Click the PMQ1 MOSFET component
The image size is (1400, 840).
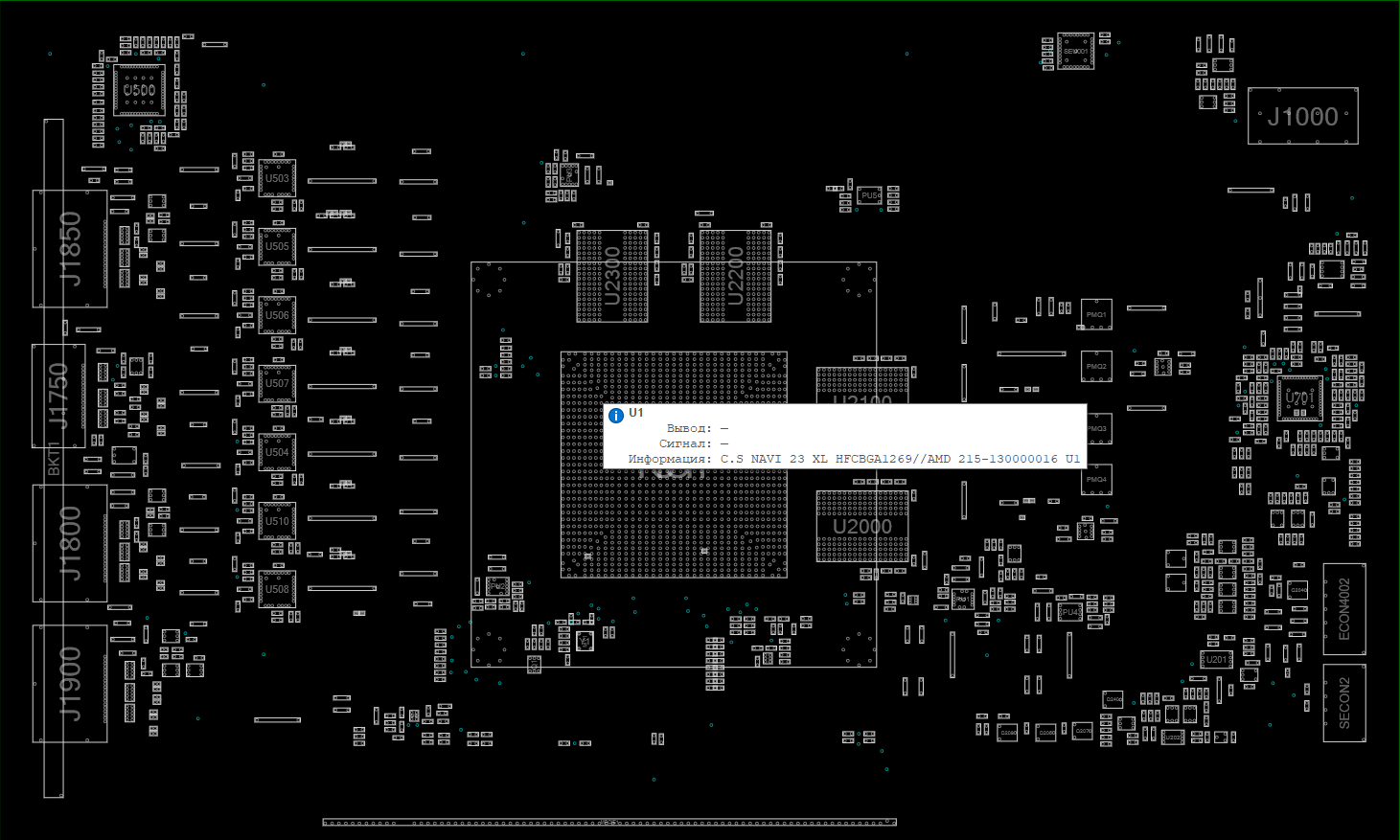pos(1096,314)
